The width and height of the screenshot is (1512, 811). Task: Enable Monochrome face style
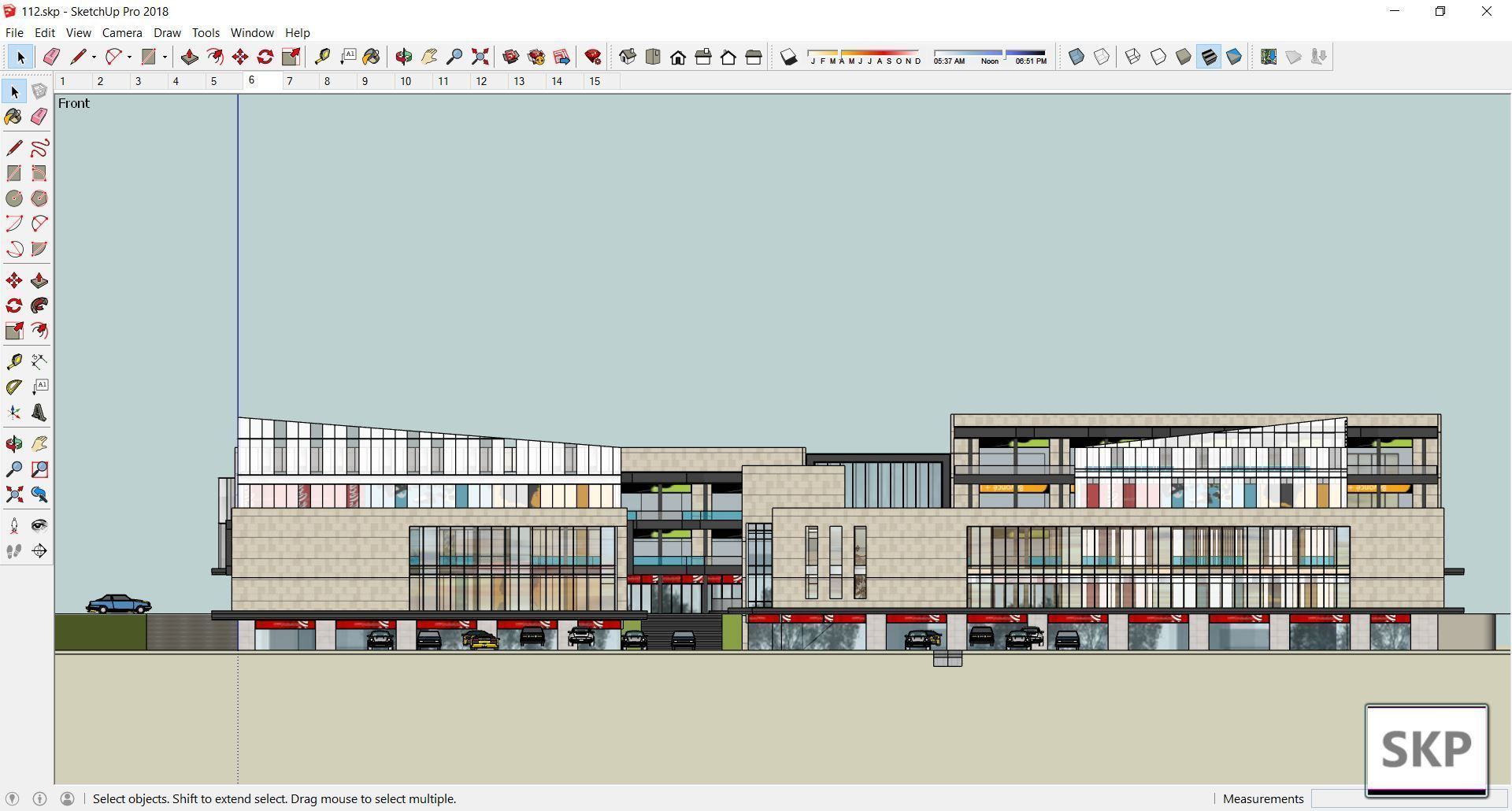(1234, 57)
